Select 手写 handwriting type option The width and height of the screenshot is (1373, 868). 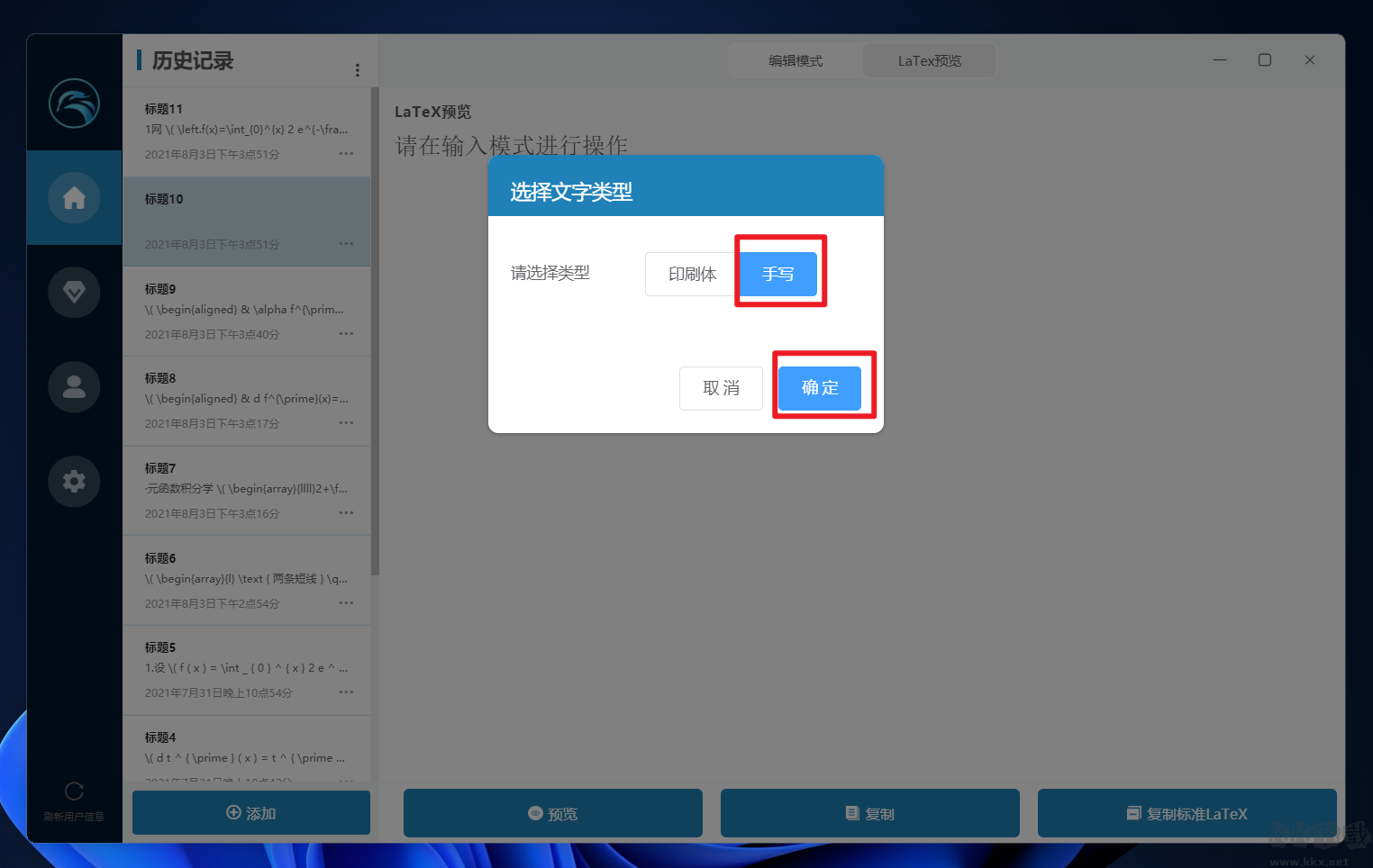pos(778,274)
